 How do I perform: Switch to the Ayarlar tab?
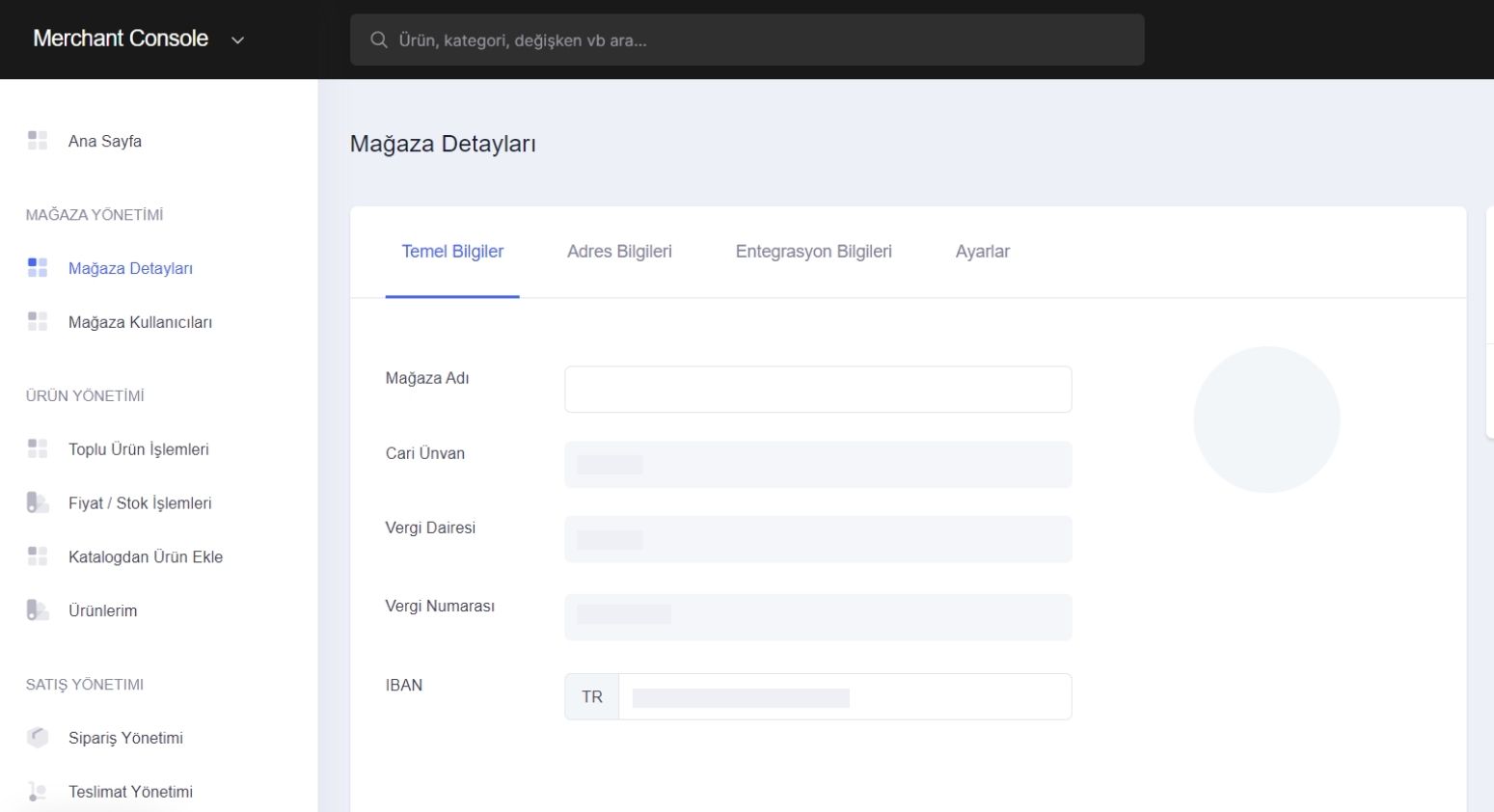pyautogui.click(x=982, y=252)
